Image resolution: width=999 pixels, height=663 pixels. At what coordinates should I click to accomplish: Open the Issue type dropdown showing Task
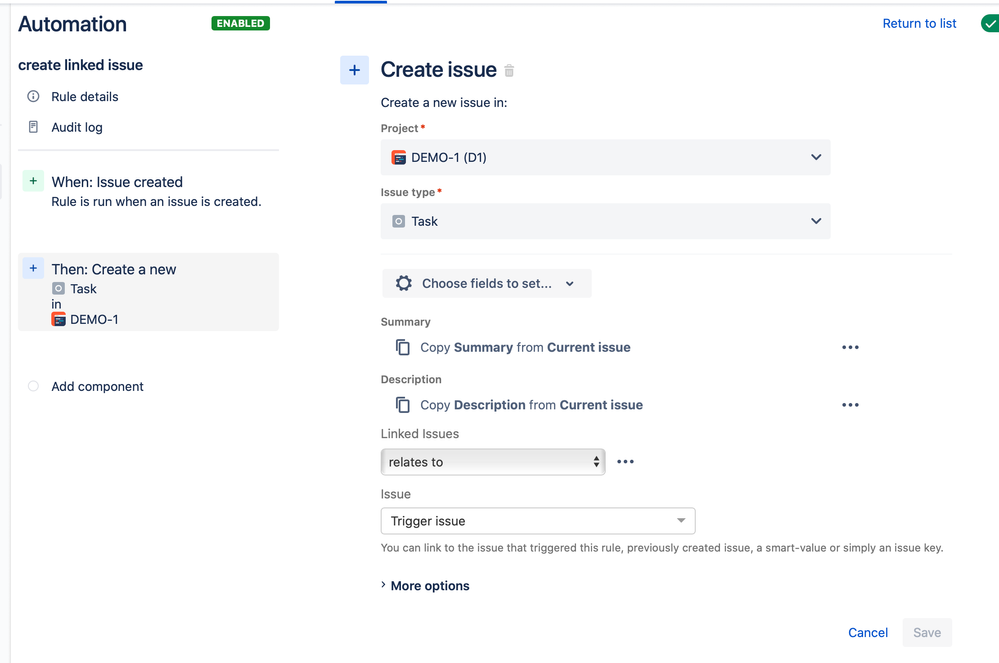coord(605,221)
